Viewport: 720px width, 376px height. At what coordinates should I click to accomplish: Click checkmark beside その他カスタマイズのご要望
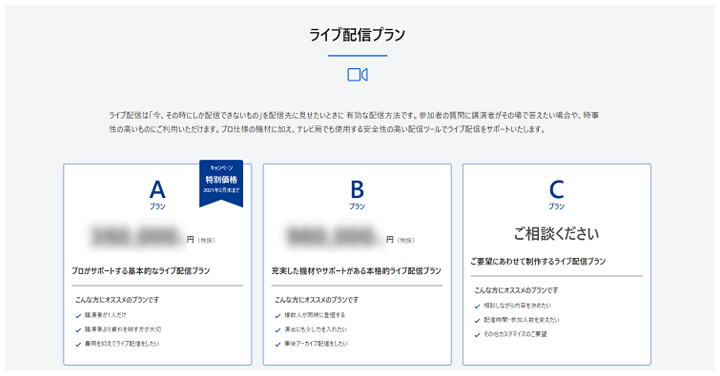pyautogui.click(x=477, y=335)
